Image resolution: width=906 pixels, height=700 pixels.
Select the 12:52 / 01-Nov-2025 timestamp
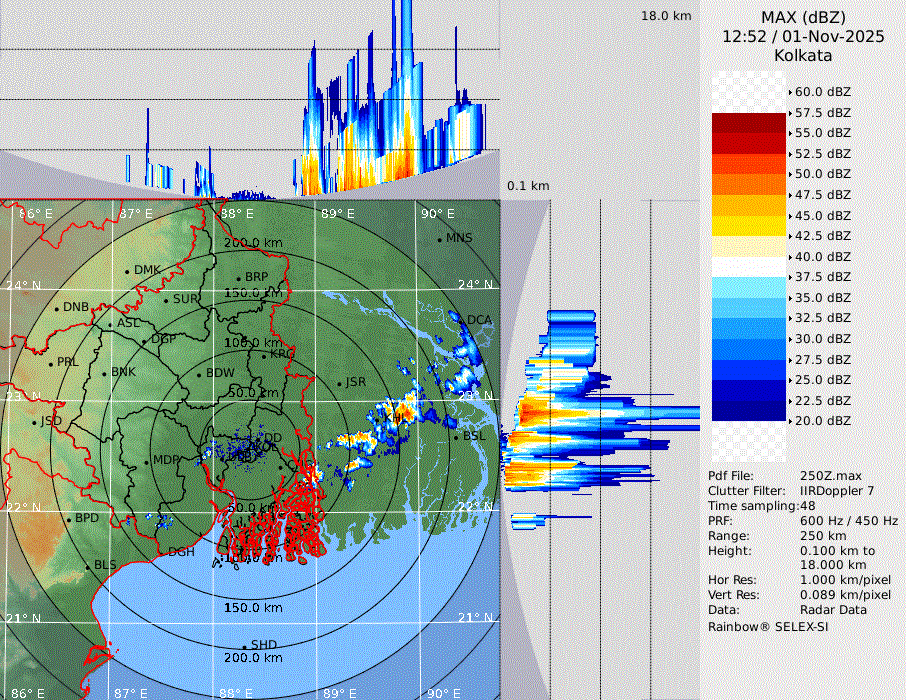coord(803,36)
